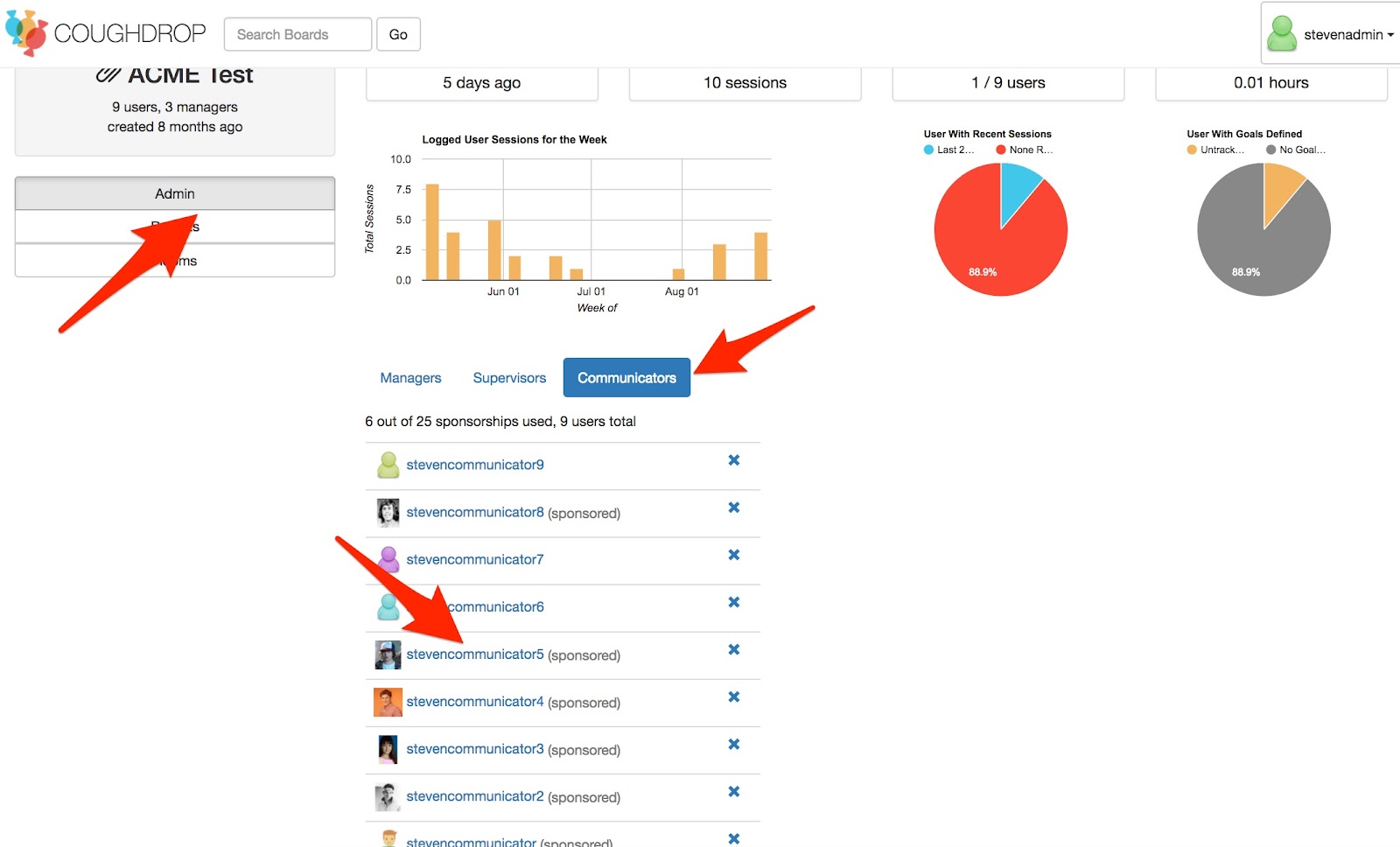Click the red 'None R…' legend entry

tap(1025, 150)
